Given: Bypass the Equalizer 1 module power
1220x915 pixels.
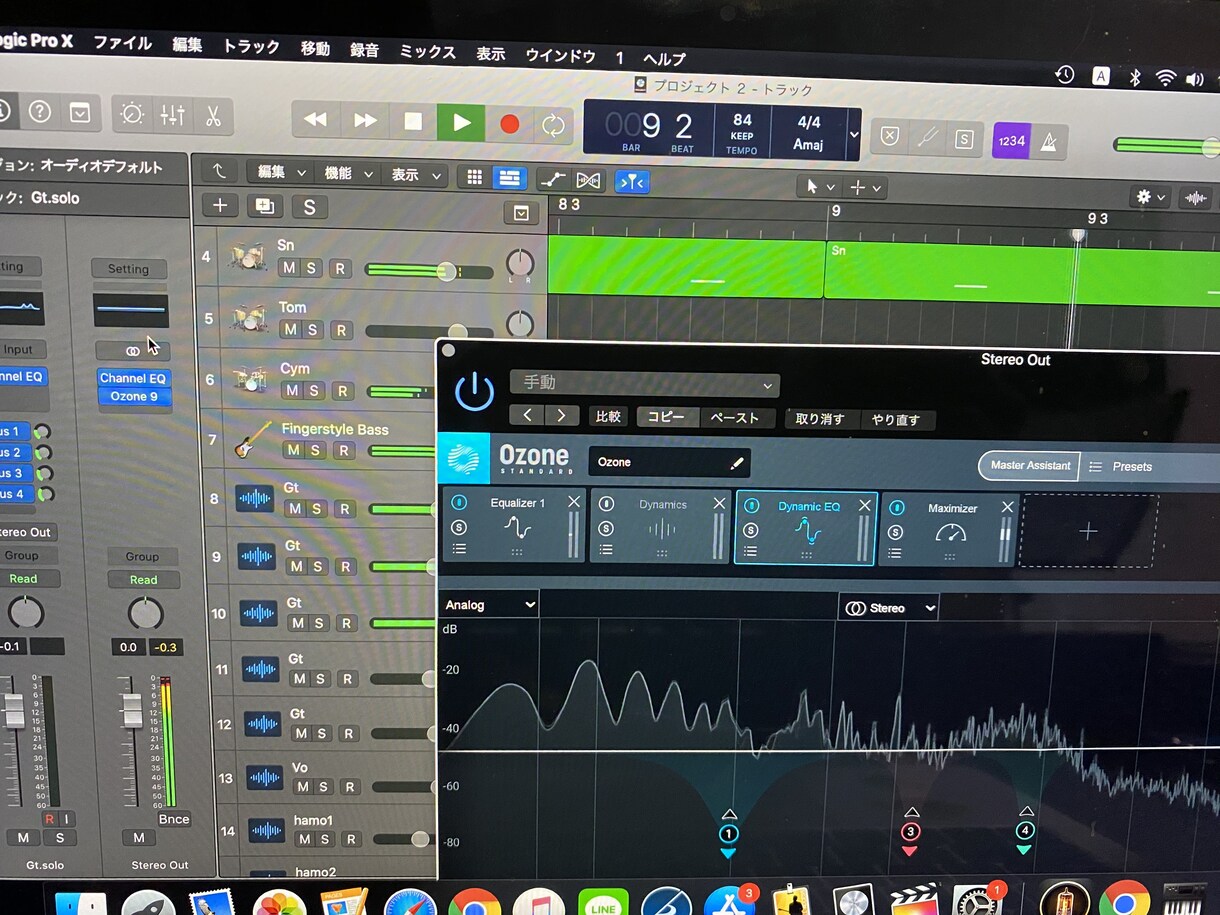Looking at the screenshot, I should pyautogui.click(x=459, y=503).
